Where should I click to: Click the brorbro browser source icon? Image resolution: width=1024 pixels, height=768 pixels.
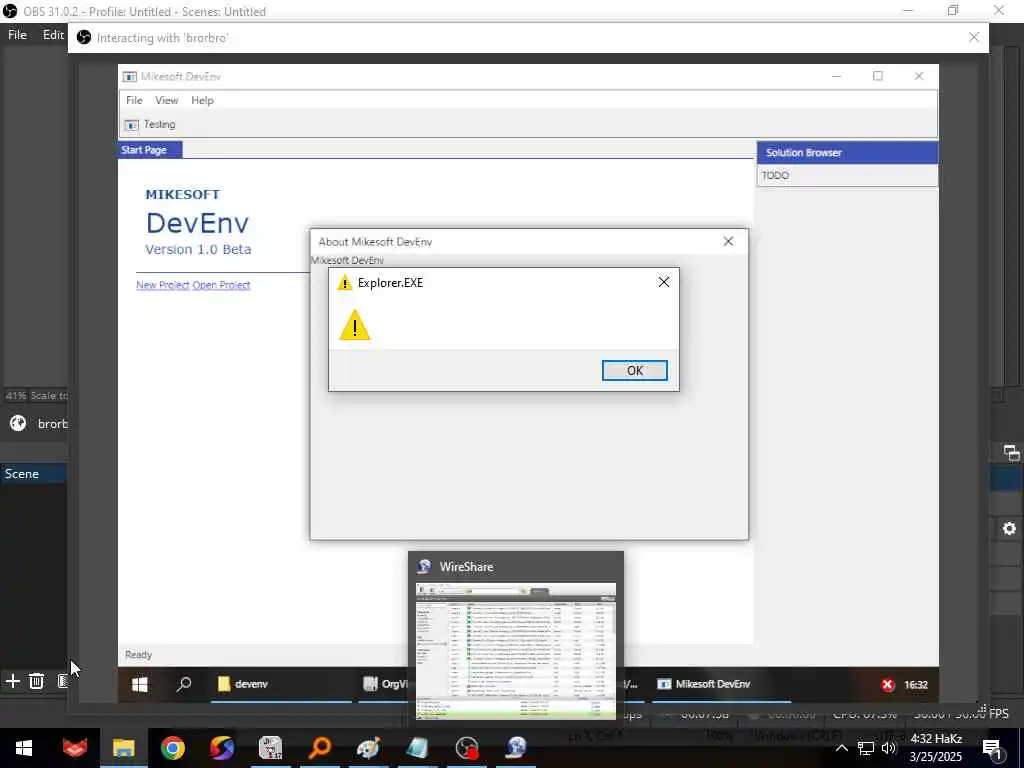tap(18, 424)
